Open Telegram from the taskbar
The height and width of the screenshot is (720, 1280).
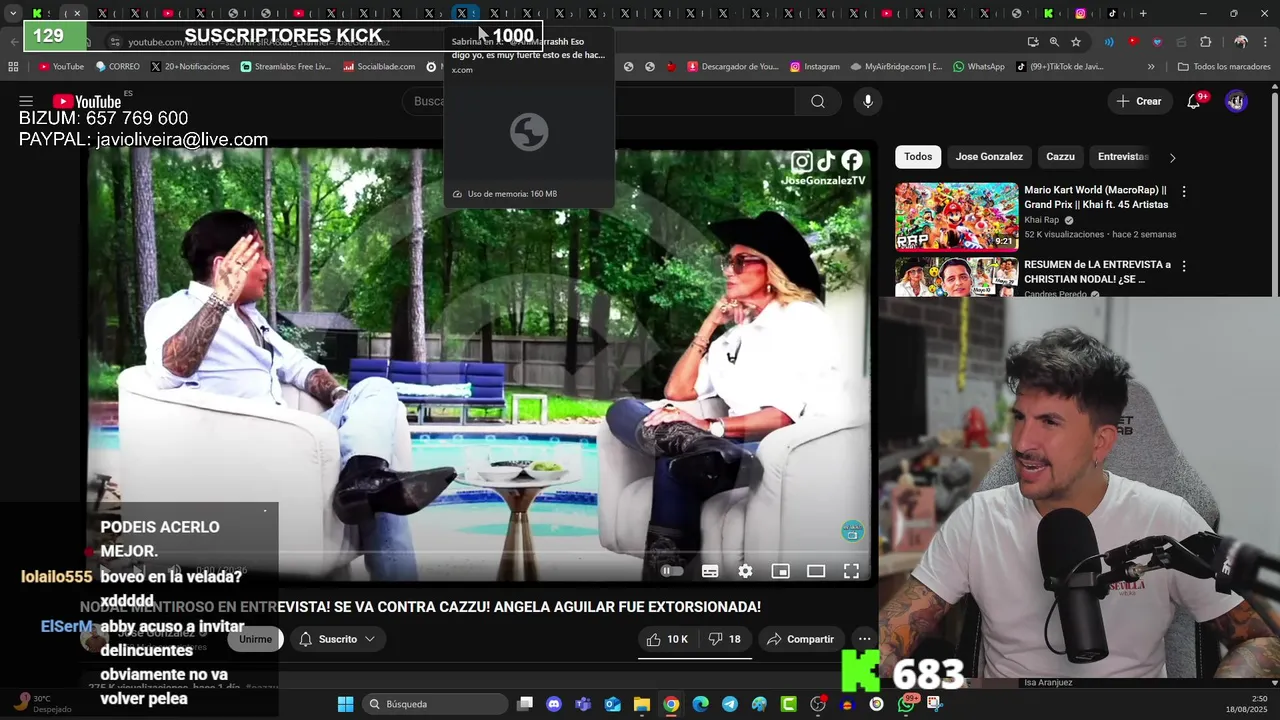pyautogui.click(x=729, y=704)
